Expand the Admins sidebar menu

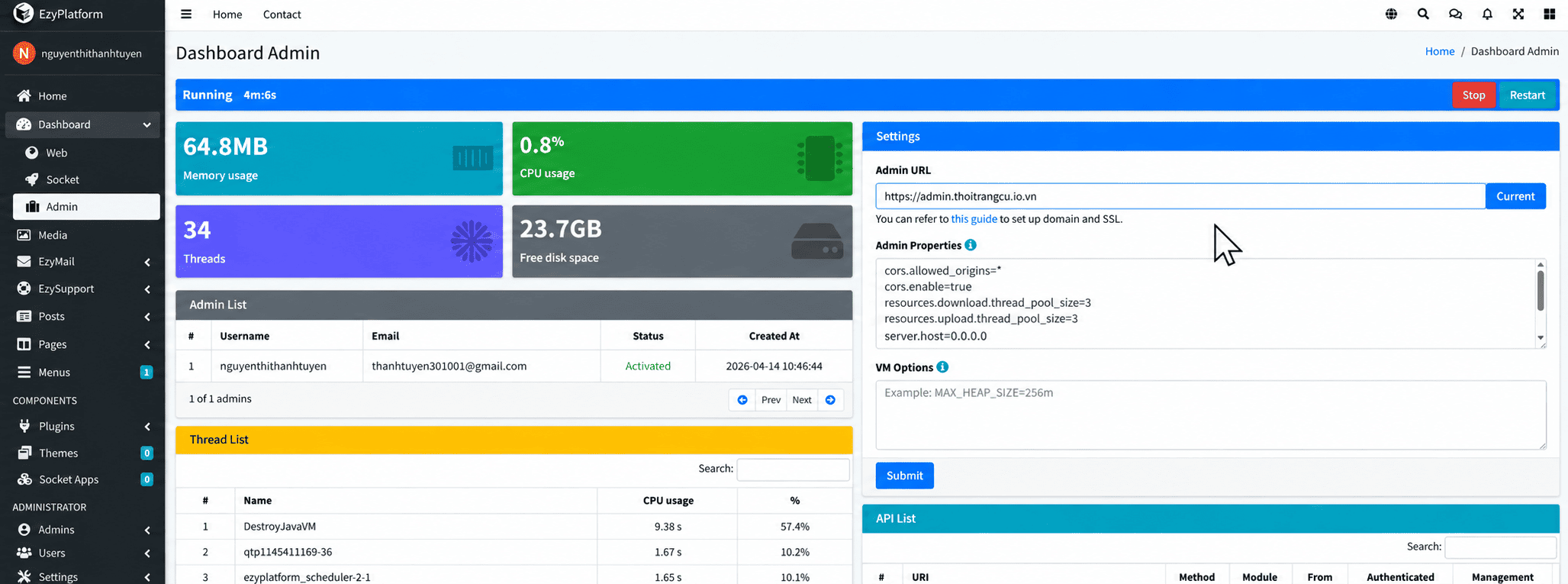[82, 530]
